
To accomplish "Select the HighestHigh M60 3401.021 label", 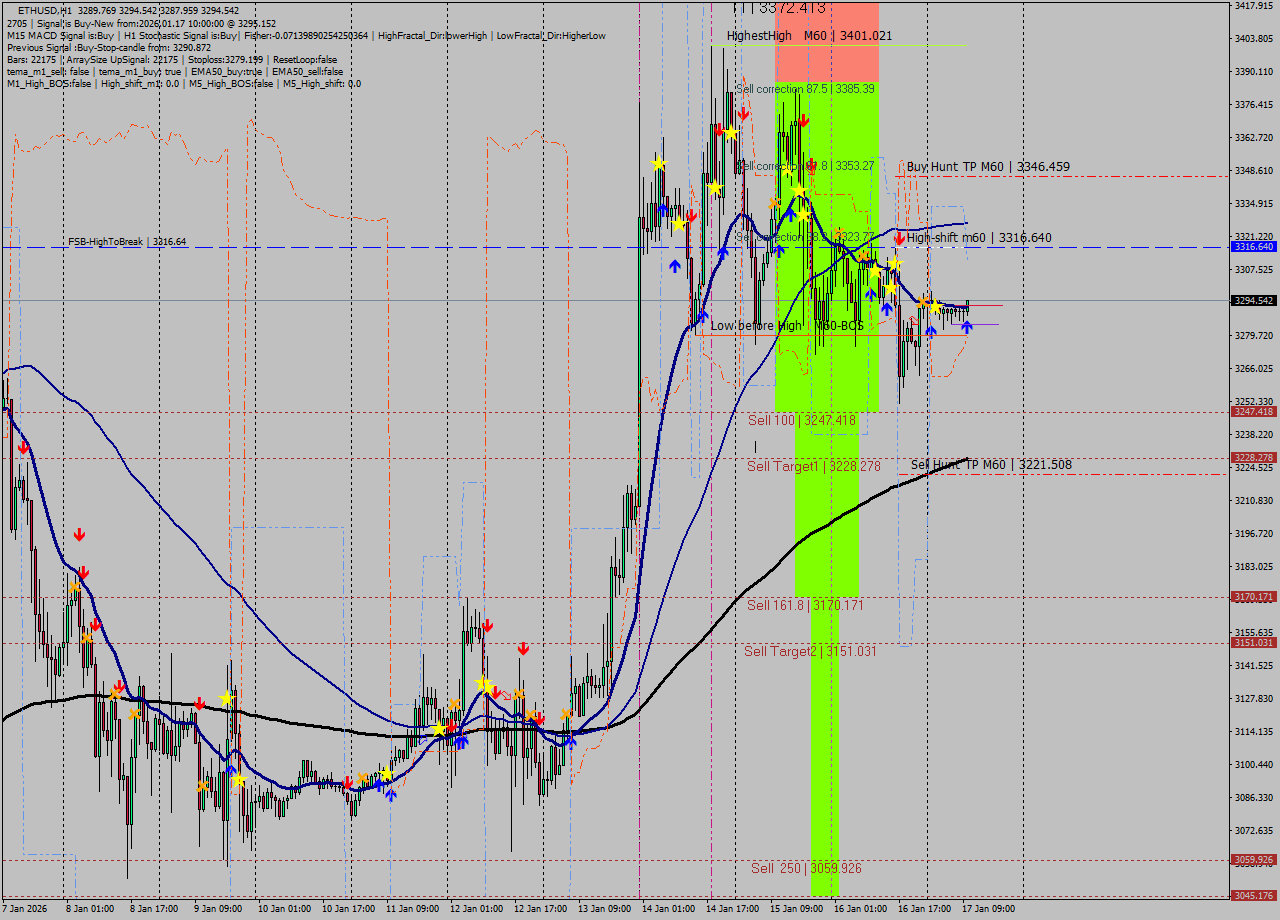I will pyautogui.click(x=809, y=35).
